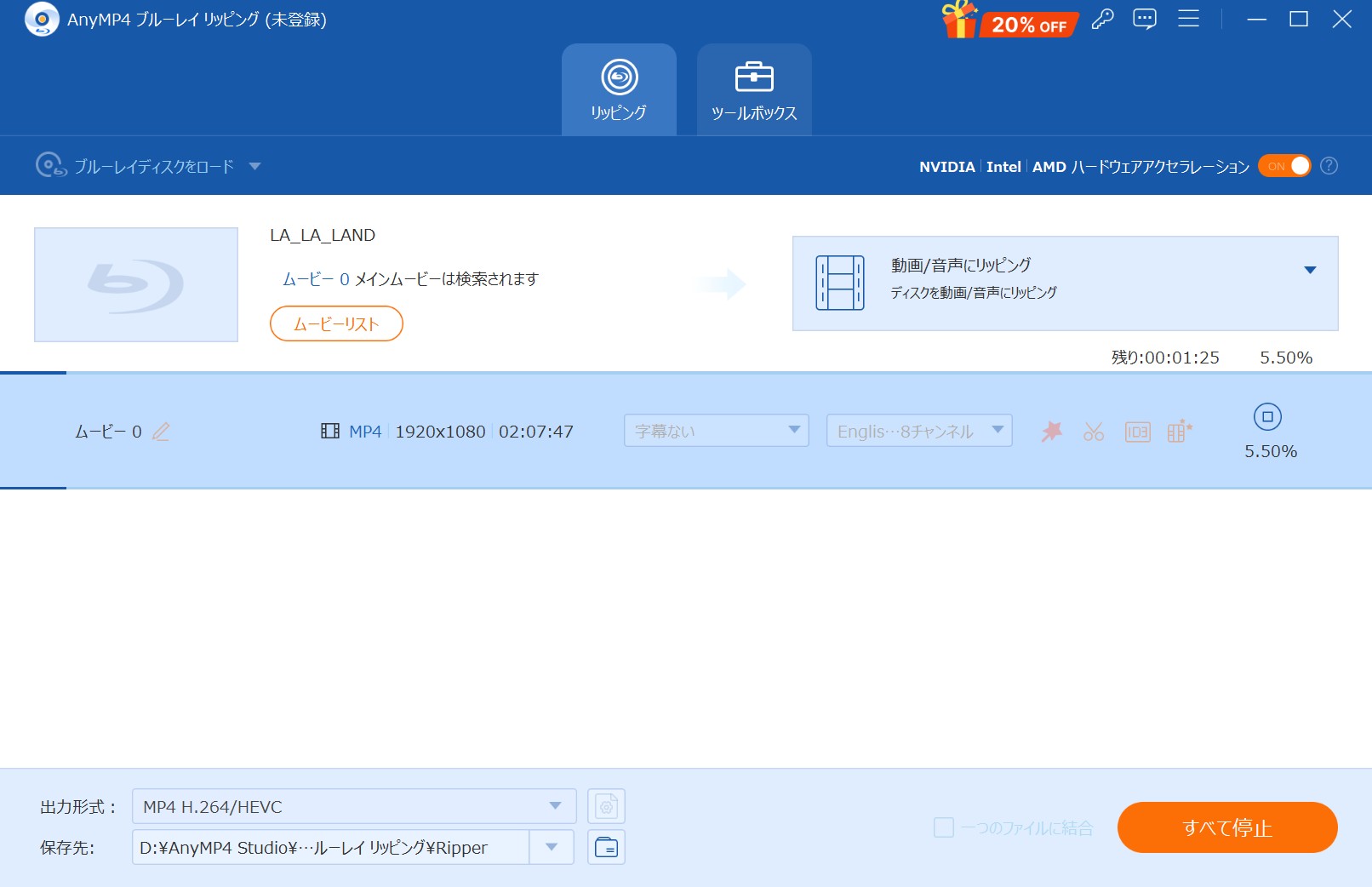Click the すべて停止 button
This screenshot has width=1372, height=887.
tap(1226, 827)
